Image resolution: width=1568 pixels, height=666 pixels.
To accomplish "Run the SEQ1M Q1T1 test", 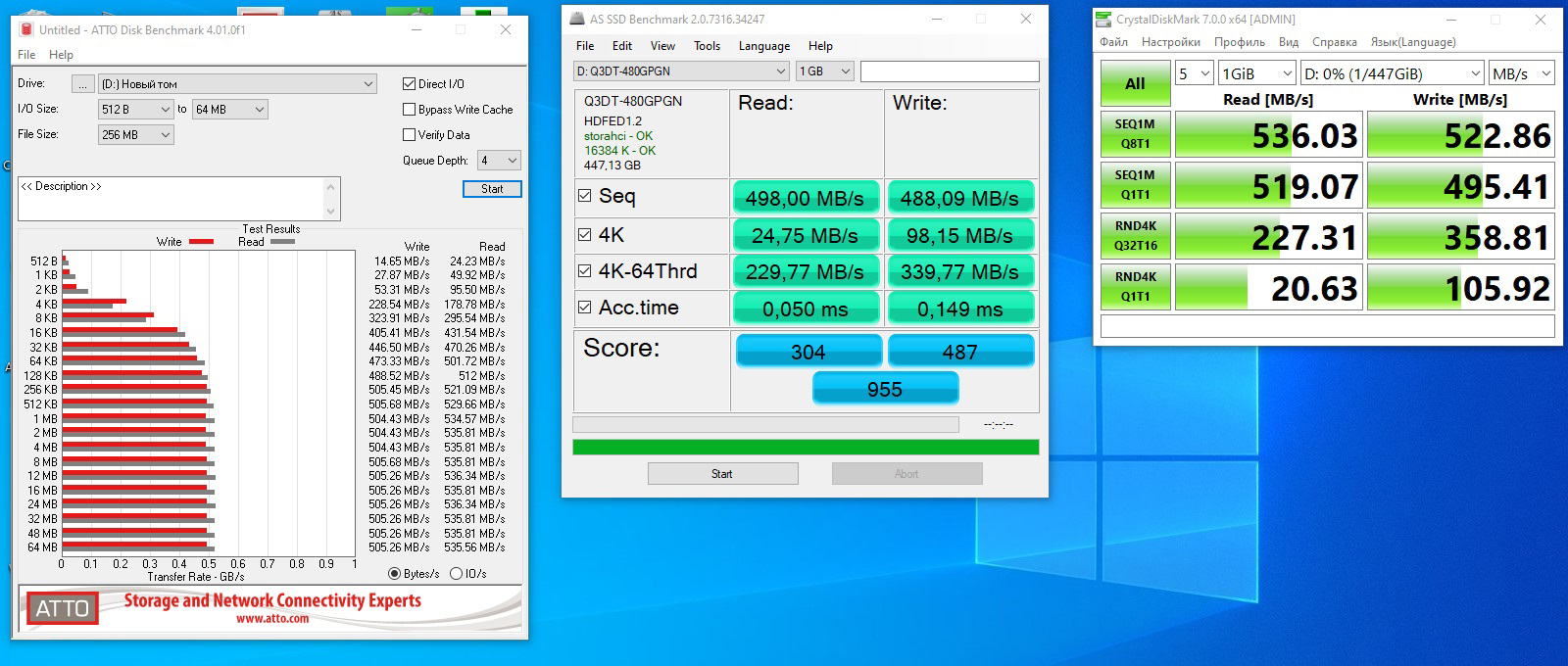I will pyautogui.click(x=1135, y=185).
